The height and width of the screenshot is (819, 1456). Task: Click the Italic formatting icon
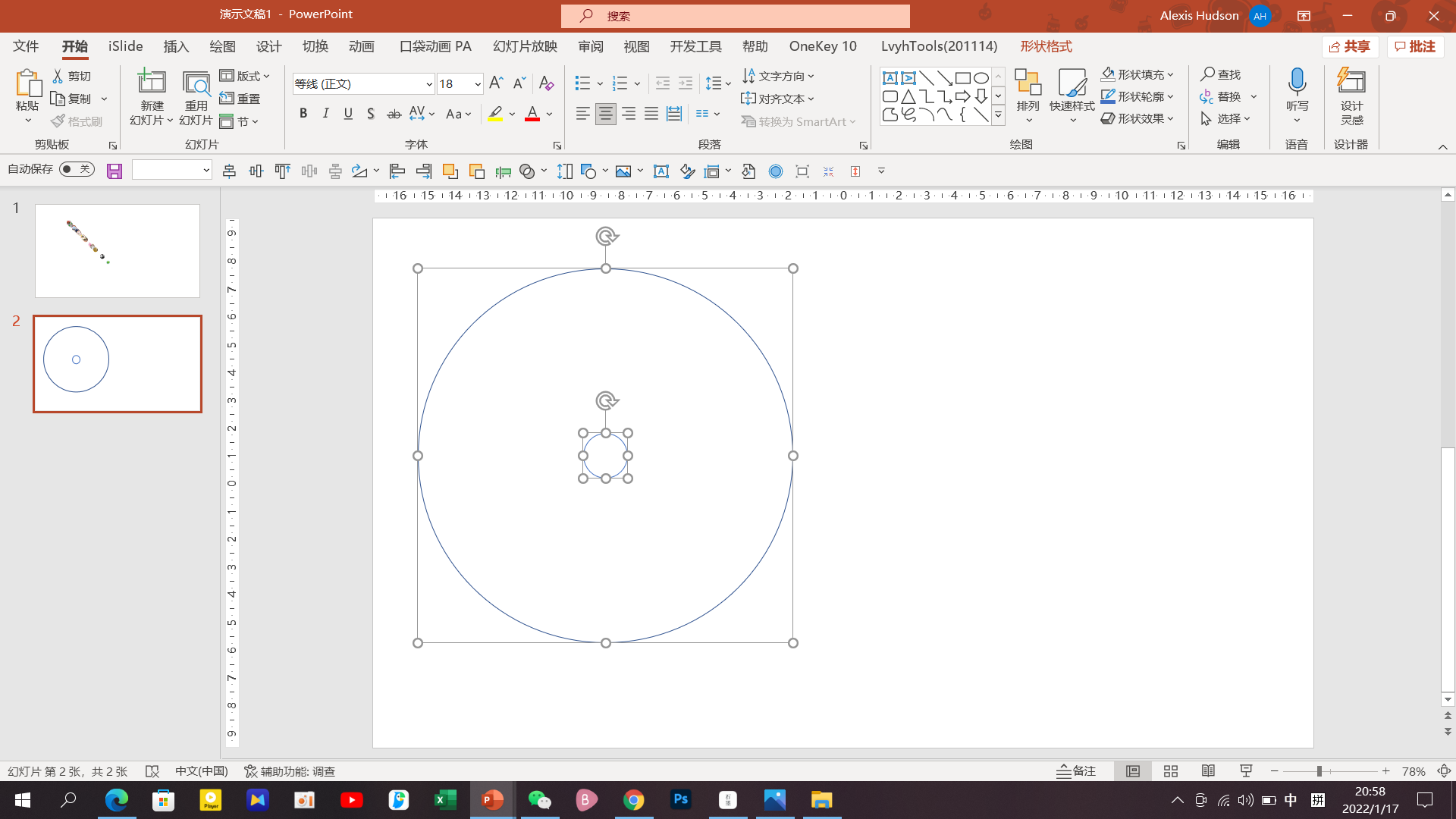click(x=326, y=114)
